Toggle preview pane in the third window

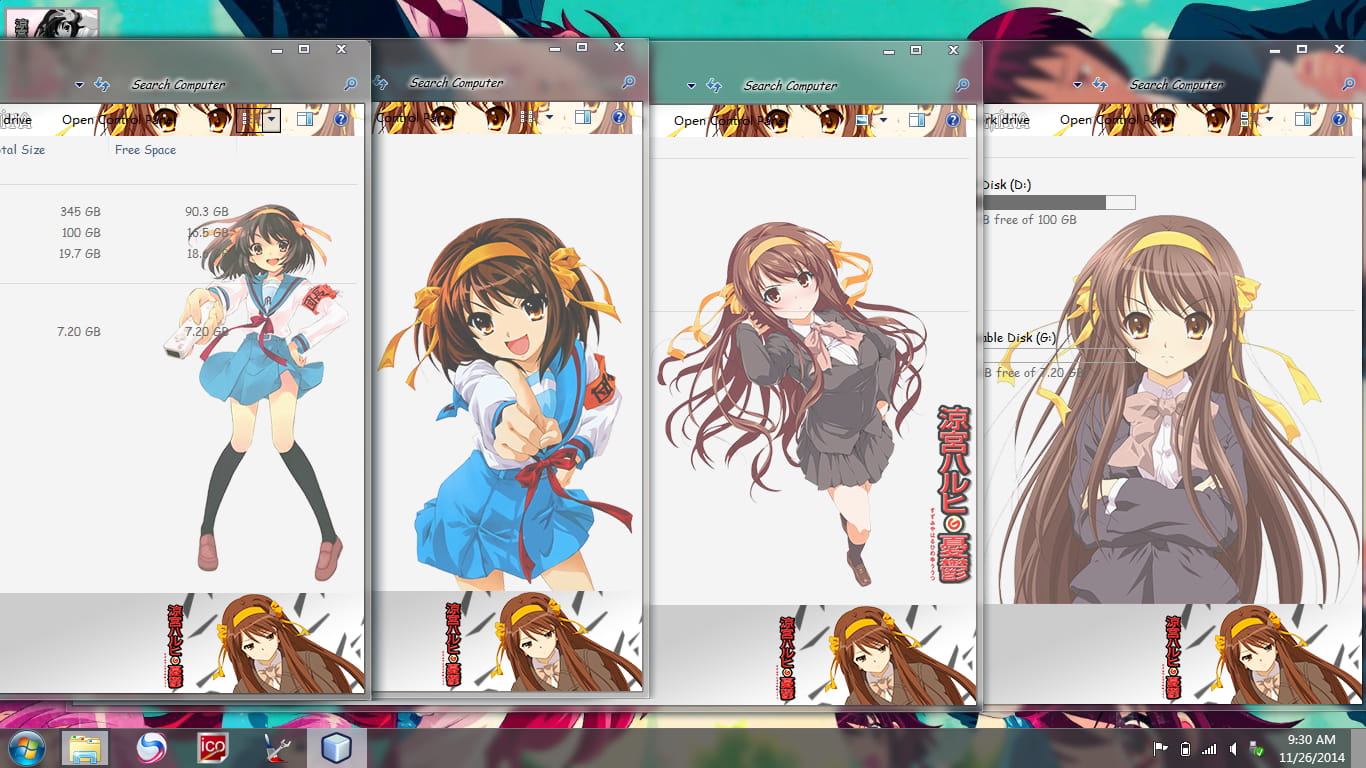coord(916,121)
